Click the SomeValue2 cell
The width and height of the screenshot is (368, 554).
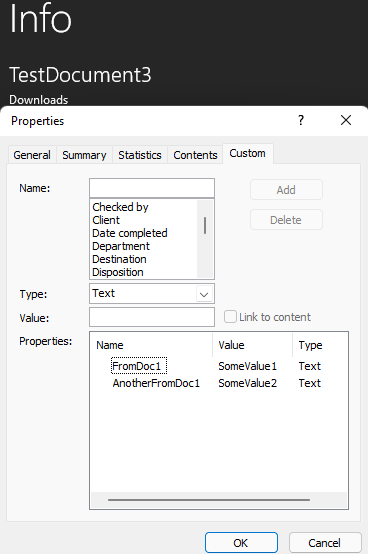pyautogui.click(x=247, y=383)
